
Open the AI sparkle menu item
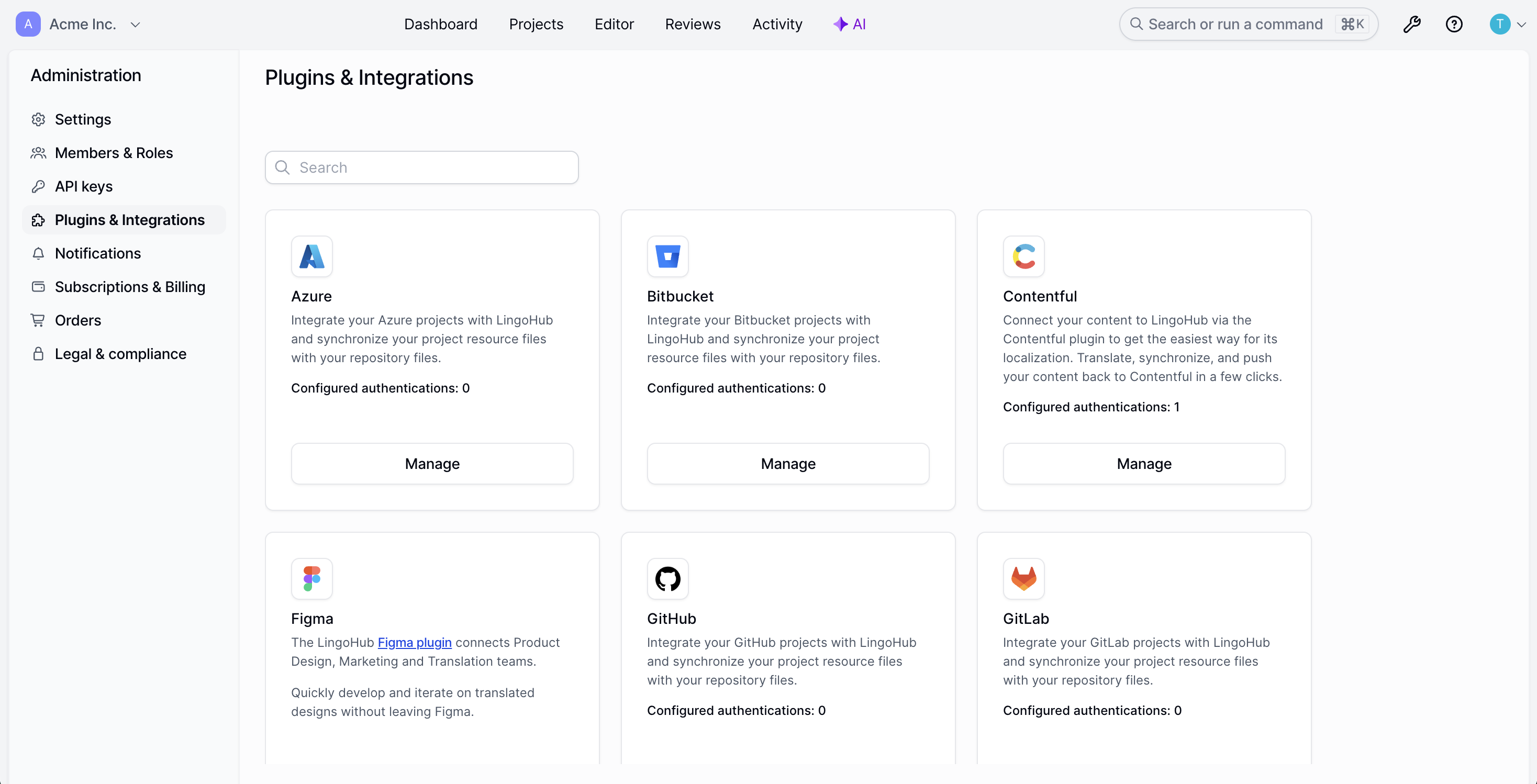tap(849, 25)
